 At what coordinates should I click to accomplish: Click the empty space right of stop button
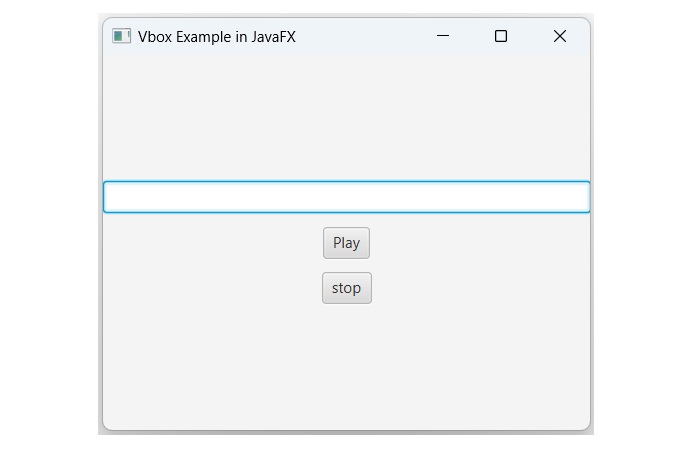click(480, 288)
